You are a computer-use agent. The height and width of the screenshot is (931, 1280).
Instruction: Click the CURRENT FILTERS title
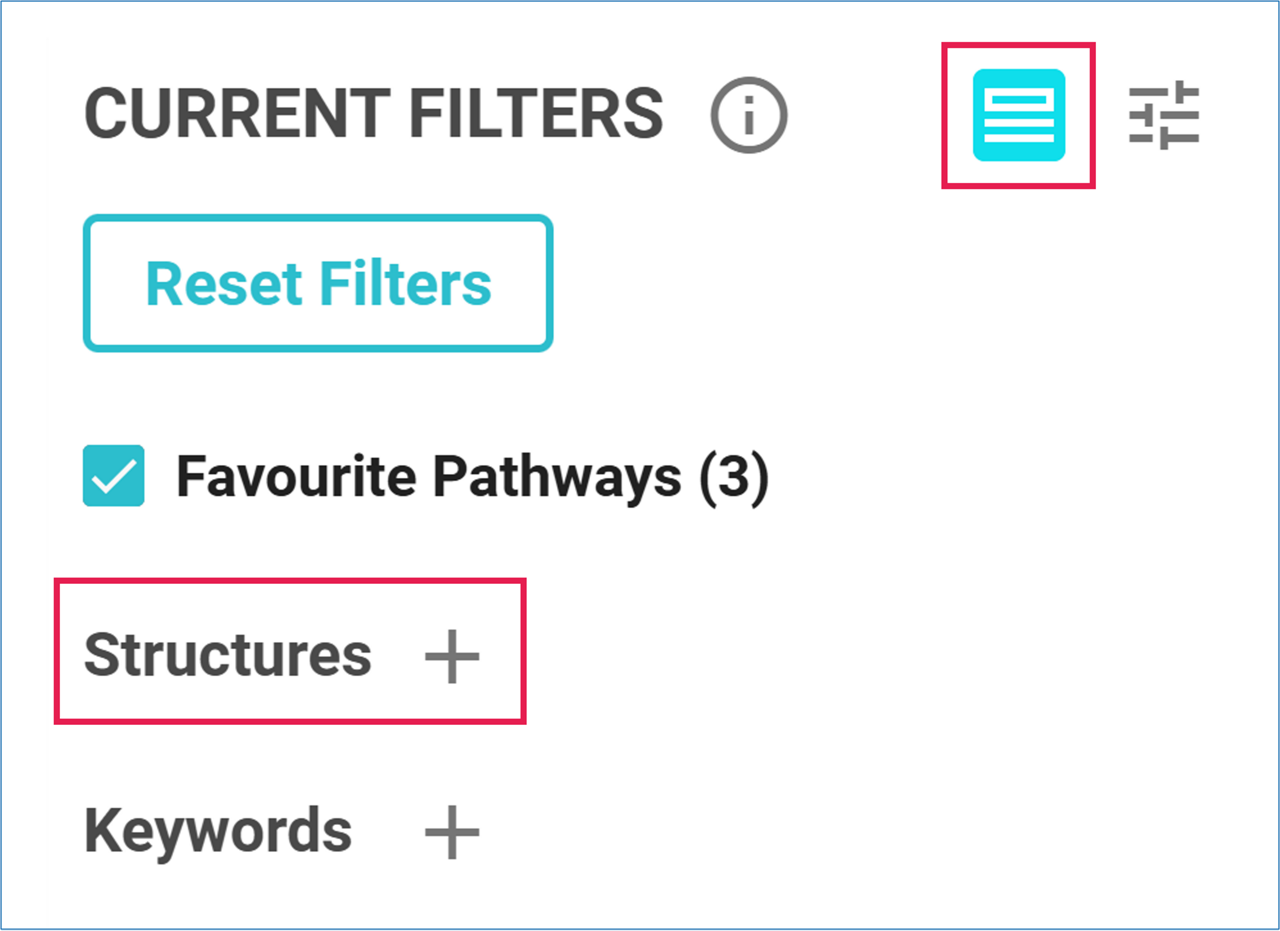(x=373, y=113)
